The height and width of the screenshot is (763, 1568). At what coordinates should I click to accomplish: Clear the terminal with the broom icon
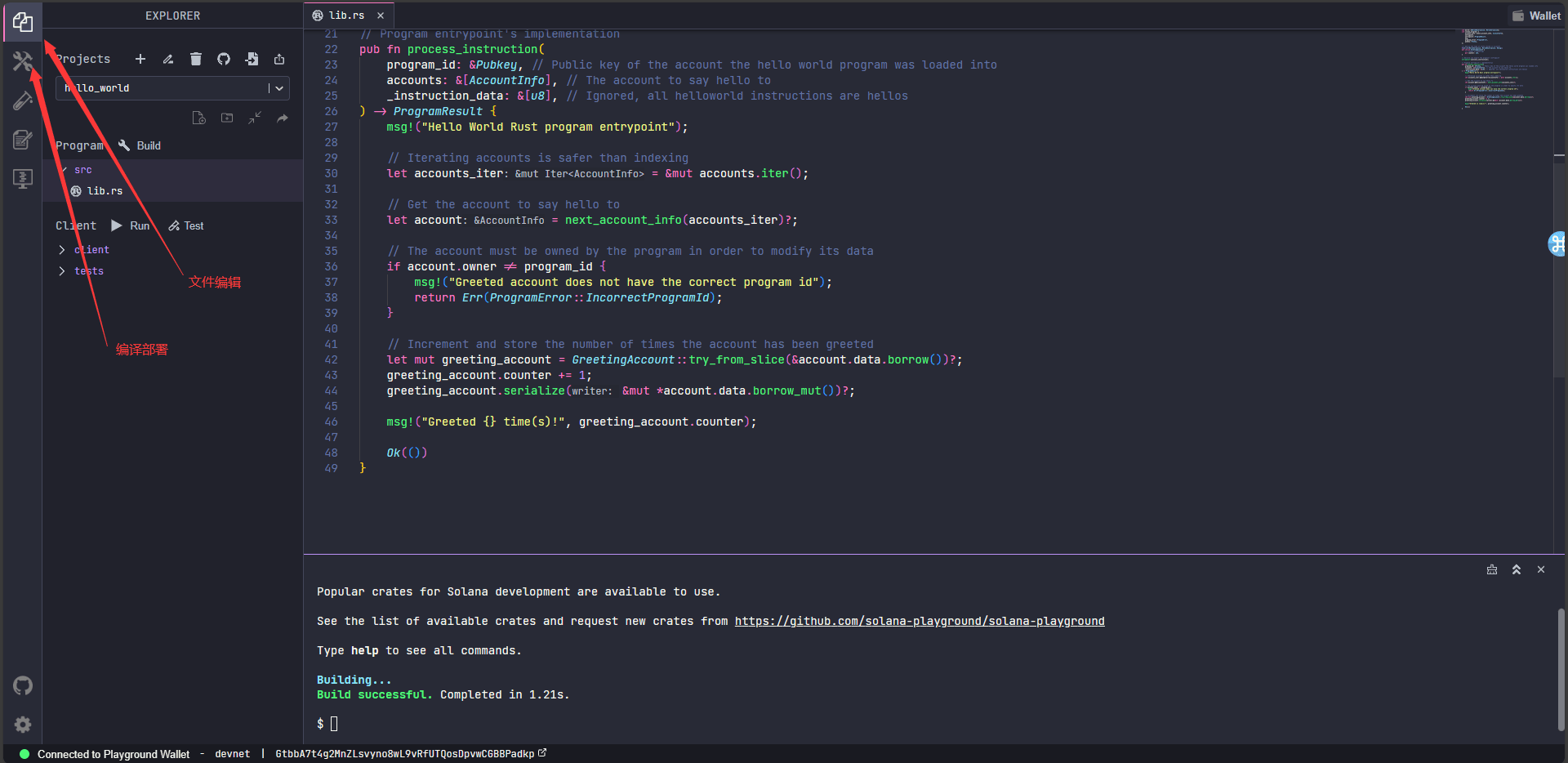click(1492, 569)
